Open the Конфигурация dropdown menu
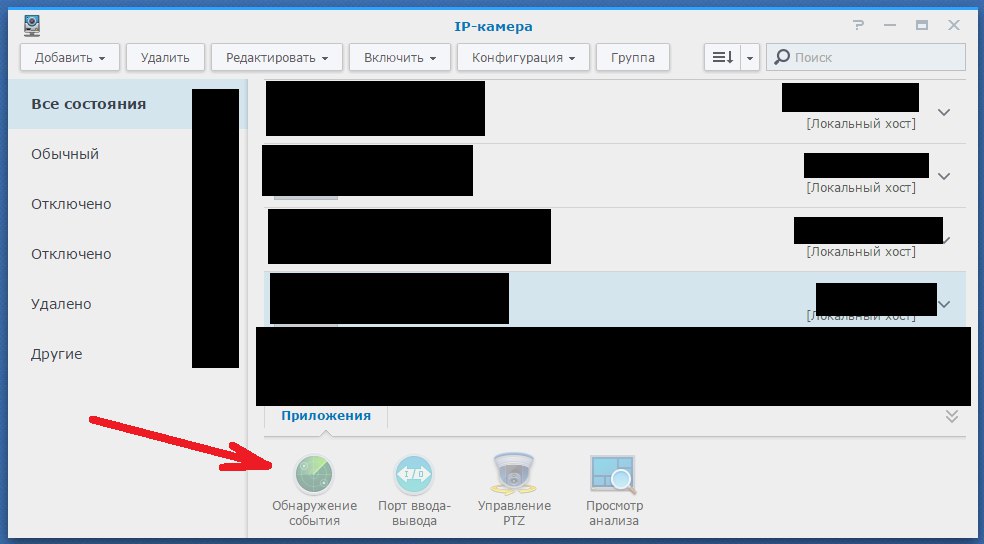The width and height of the screenshot is (984, 544). click(x=523, y=57)
